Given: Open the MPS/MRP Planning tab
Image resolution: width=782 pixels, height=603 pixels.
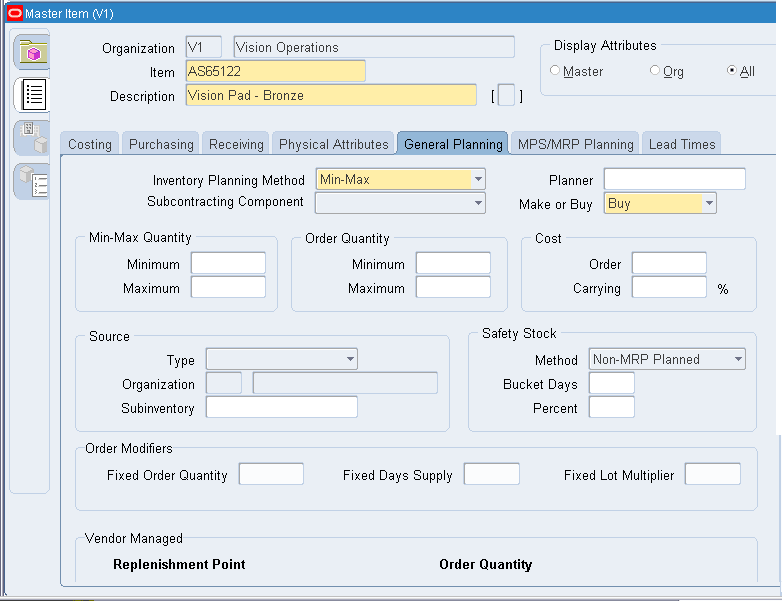Looking at the screenshot, I should click(x=576, y=144).
